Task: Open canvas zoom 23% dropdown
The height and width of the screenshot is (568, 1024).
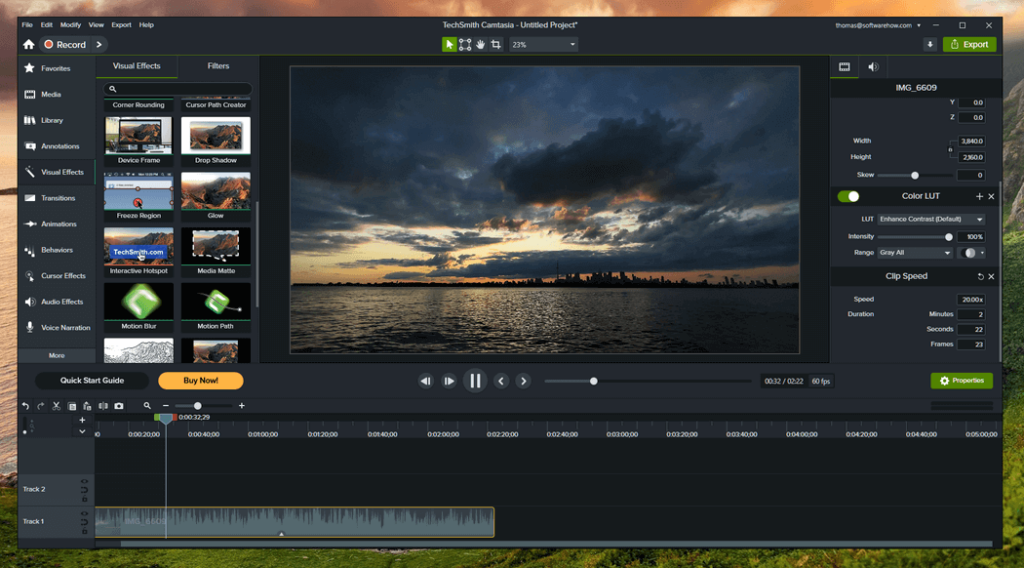Action: [x=543, y=44]
